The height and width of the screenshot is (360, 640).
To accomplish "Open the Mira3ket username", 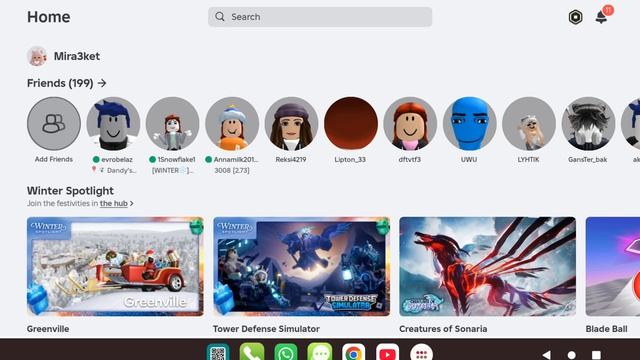I will click(77, 56).
